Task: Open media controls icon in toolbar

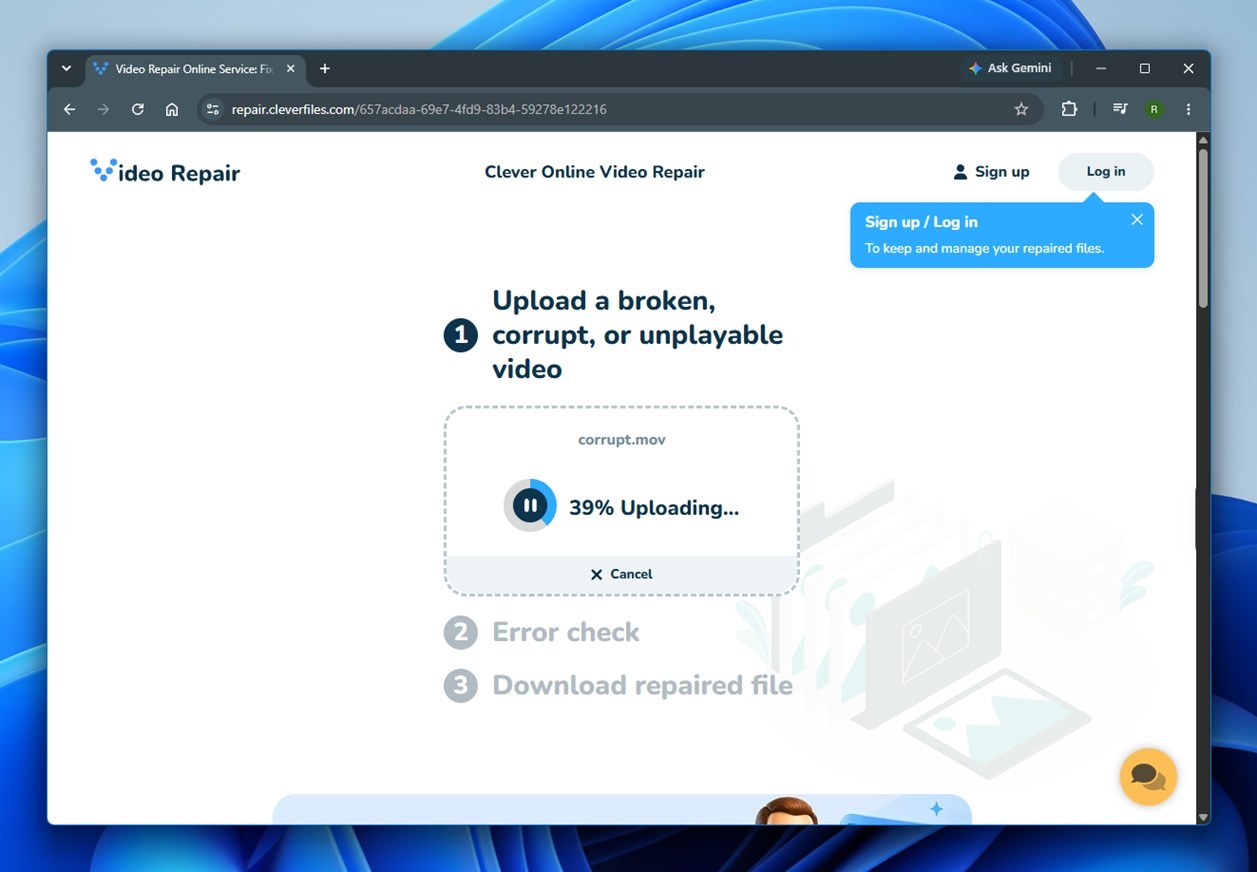Action: click(x=1120, y=109)
